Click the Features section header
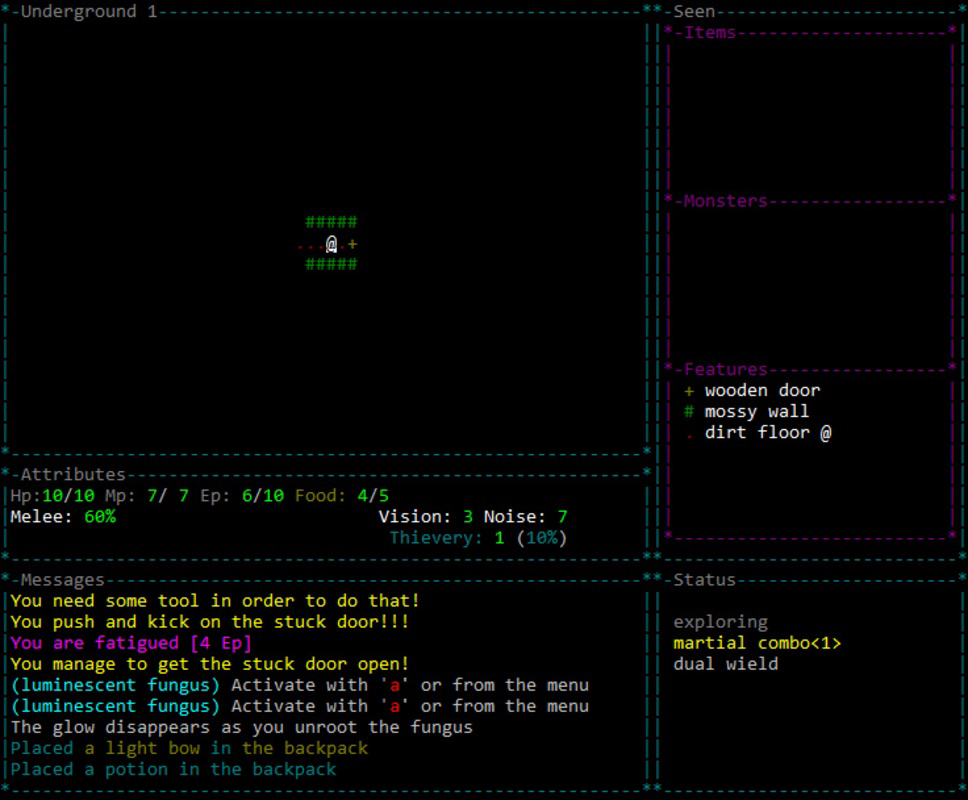 [x=725, y=370]
